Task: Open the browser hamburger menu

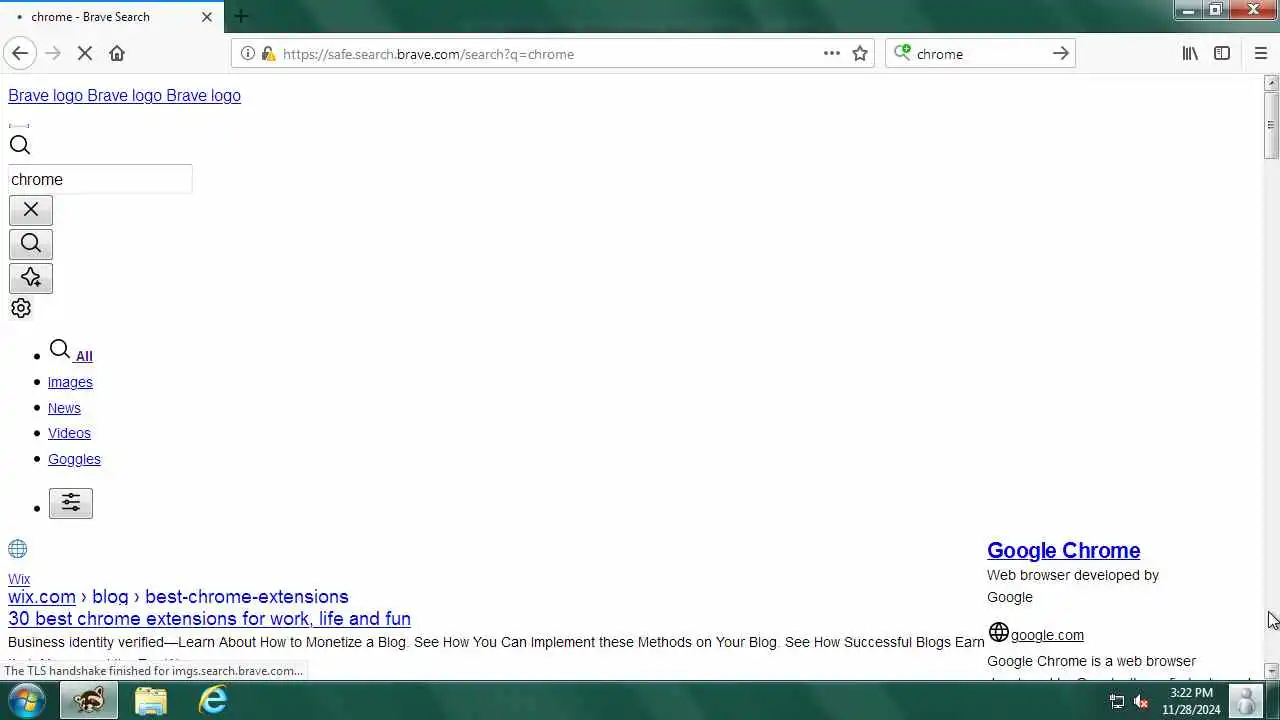Action: tap(1260, 53)
